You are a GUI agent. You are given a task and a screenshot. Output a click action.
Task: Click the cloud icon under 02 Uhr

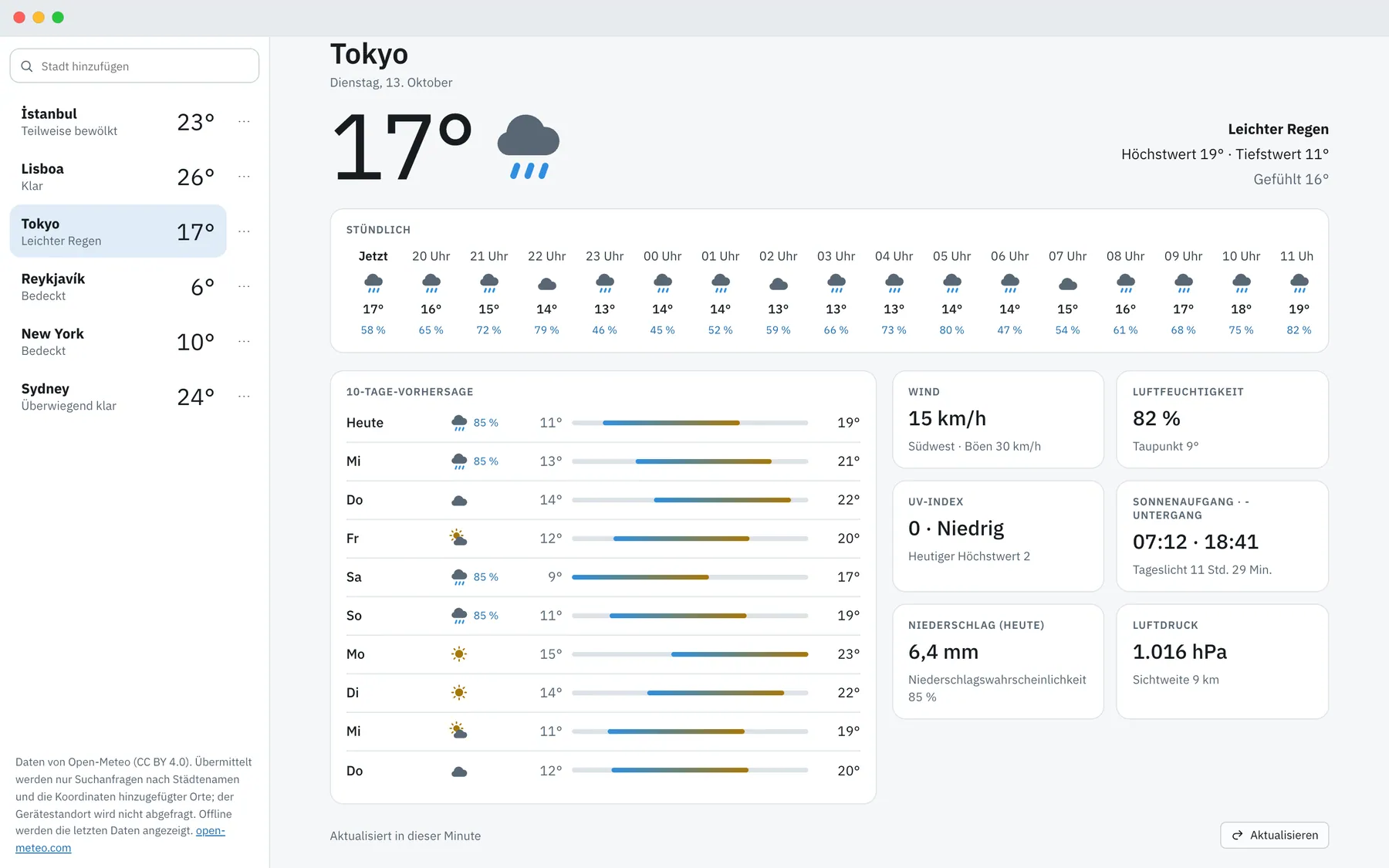(779, 284)
